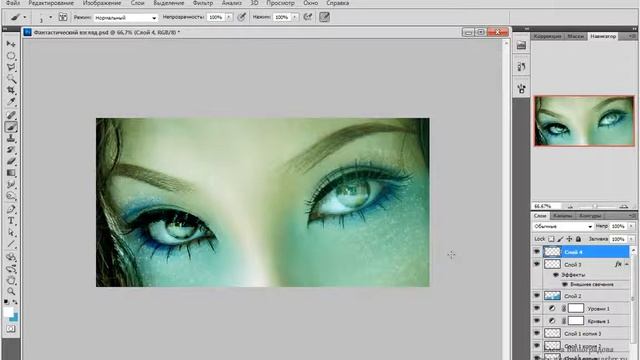Open the Файл menu
The image size is (640, 360).
[x=13, y=3]
